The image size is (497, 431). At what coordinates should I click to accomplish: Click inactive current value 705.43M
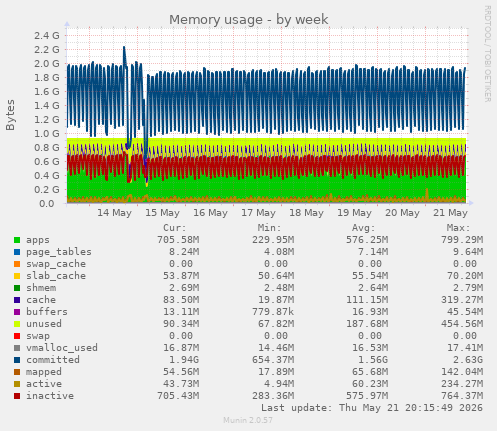point(178,396)
